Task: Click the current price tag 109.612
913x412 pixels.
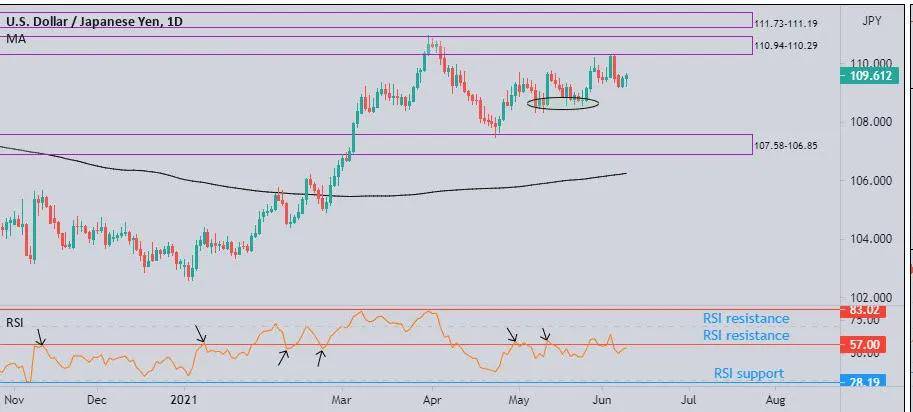Action: coord(867,76)
